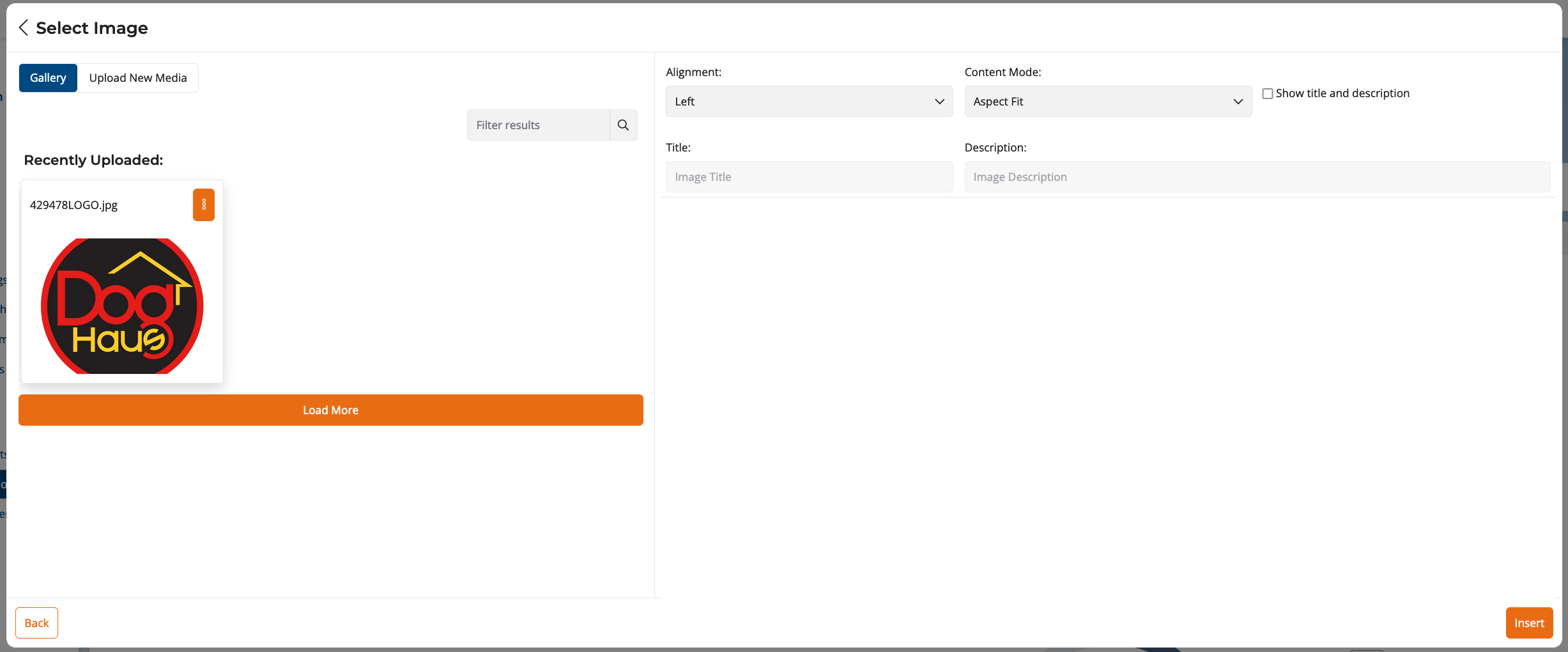
Task: Open the Alignment dropdown showing Left
Action: coord(808,101)
